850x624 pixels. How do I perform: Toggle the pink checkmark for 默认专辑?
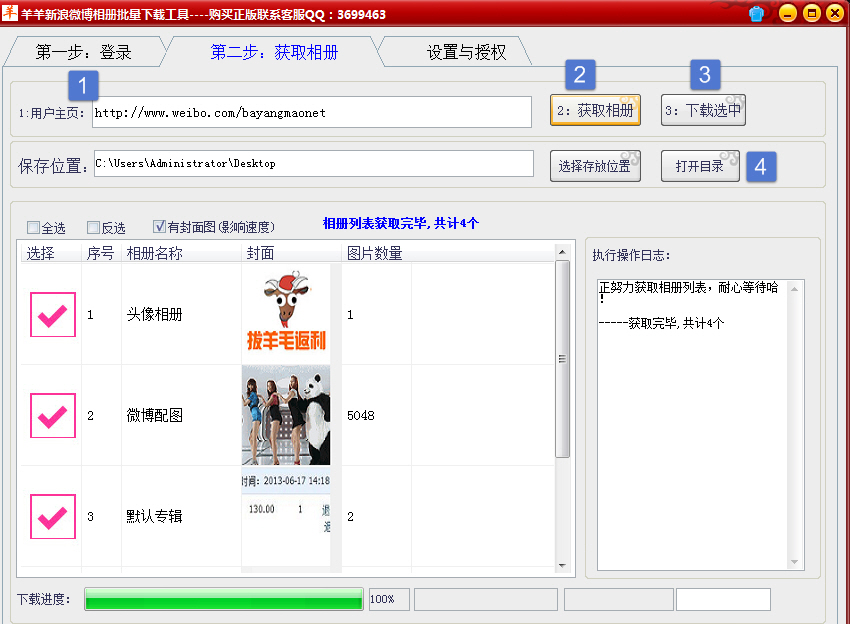[x=52, y=517]
